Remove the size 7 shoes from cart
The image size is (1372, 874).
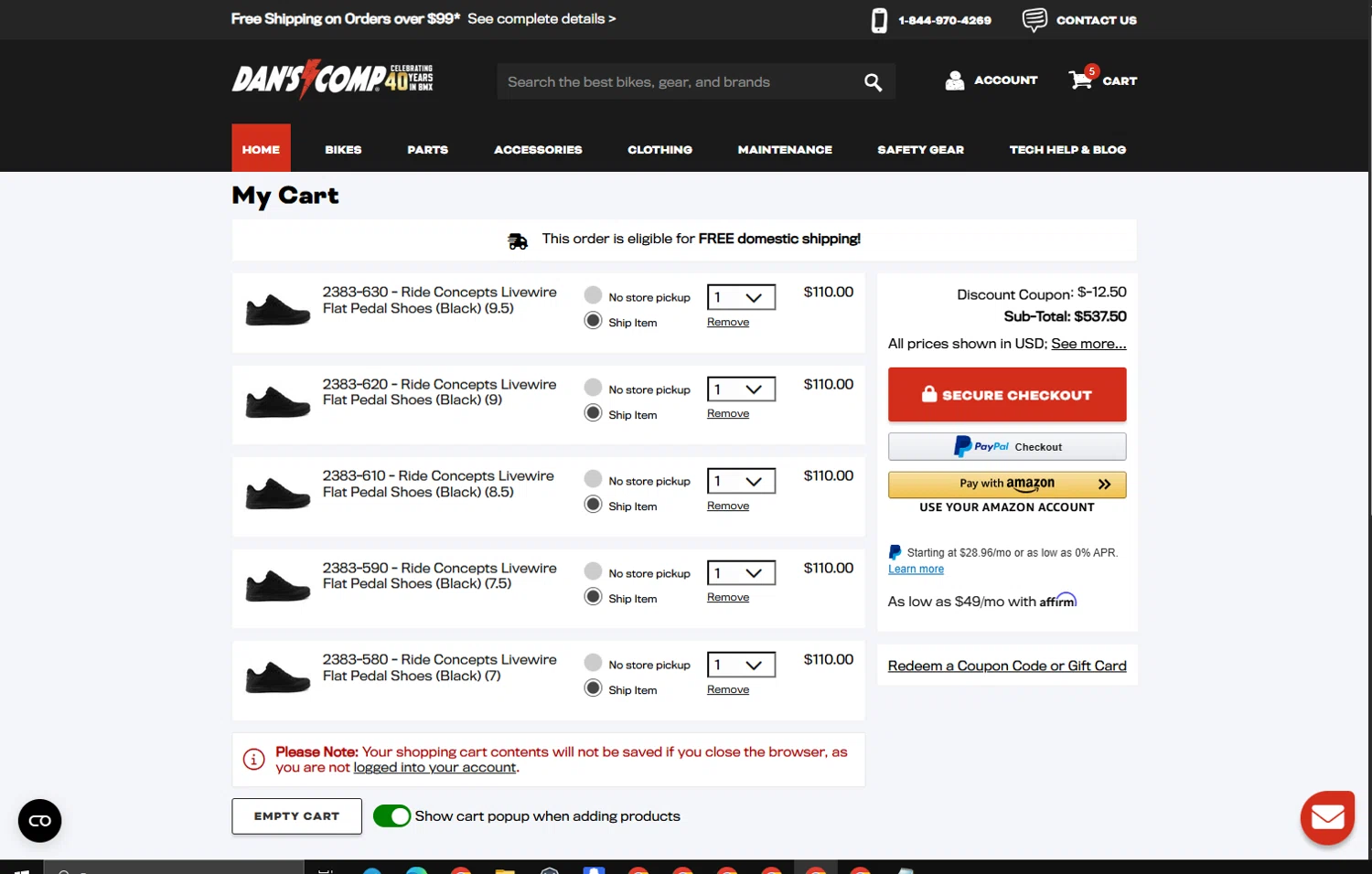728,689
